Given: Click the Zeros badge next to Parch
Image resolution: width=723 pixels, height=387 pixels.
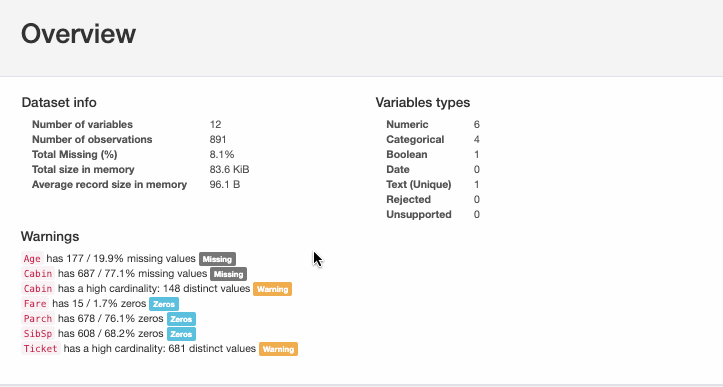Looking at the screenshot, I should point(181,319).
